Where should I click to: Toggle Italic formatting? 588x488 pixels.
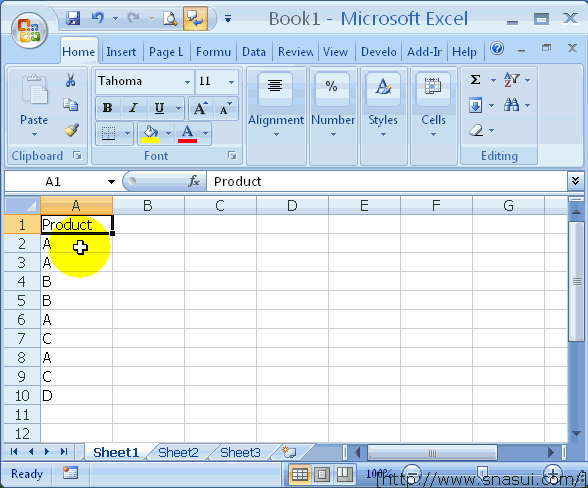[133, 108]
